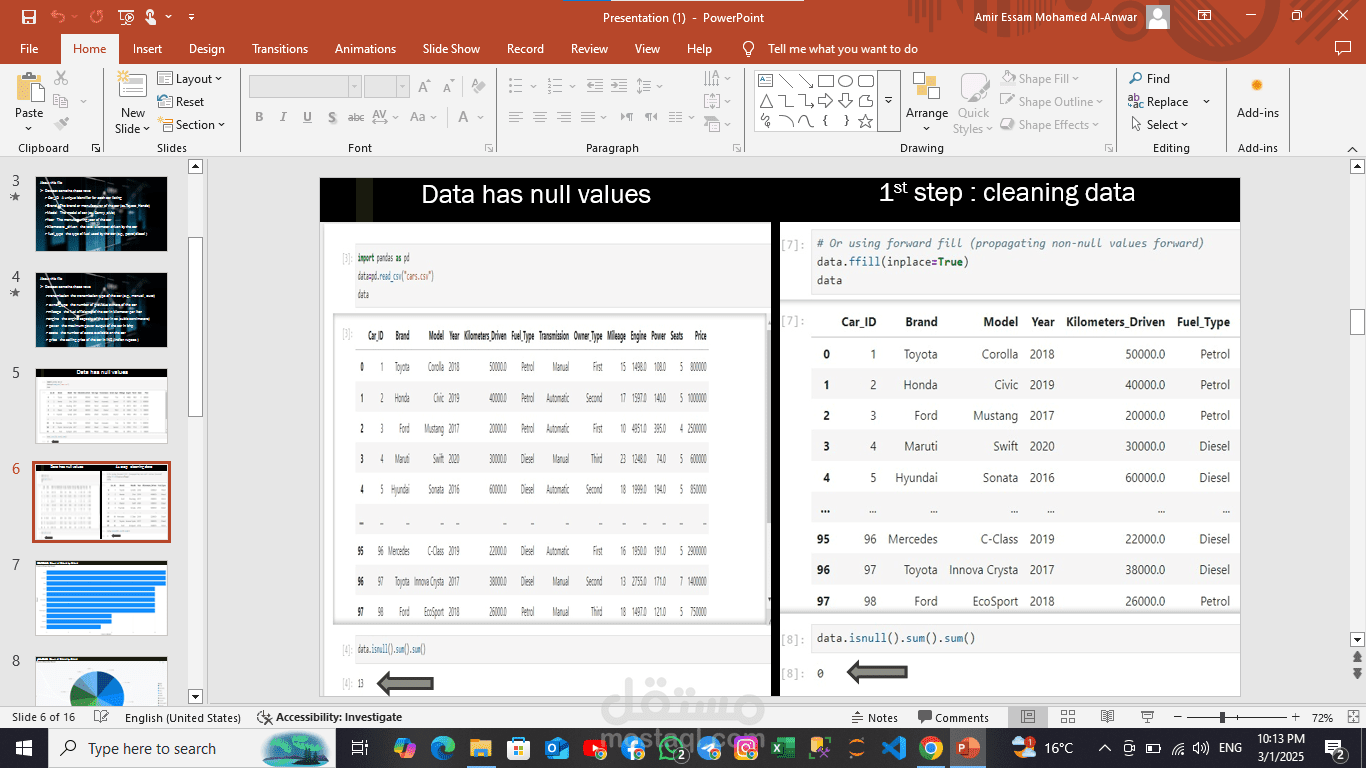The image size is (1366, 768).
Task: Select the Triangle shape in the gallery
Action: [765, 101]
